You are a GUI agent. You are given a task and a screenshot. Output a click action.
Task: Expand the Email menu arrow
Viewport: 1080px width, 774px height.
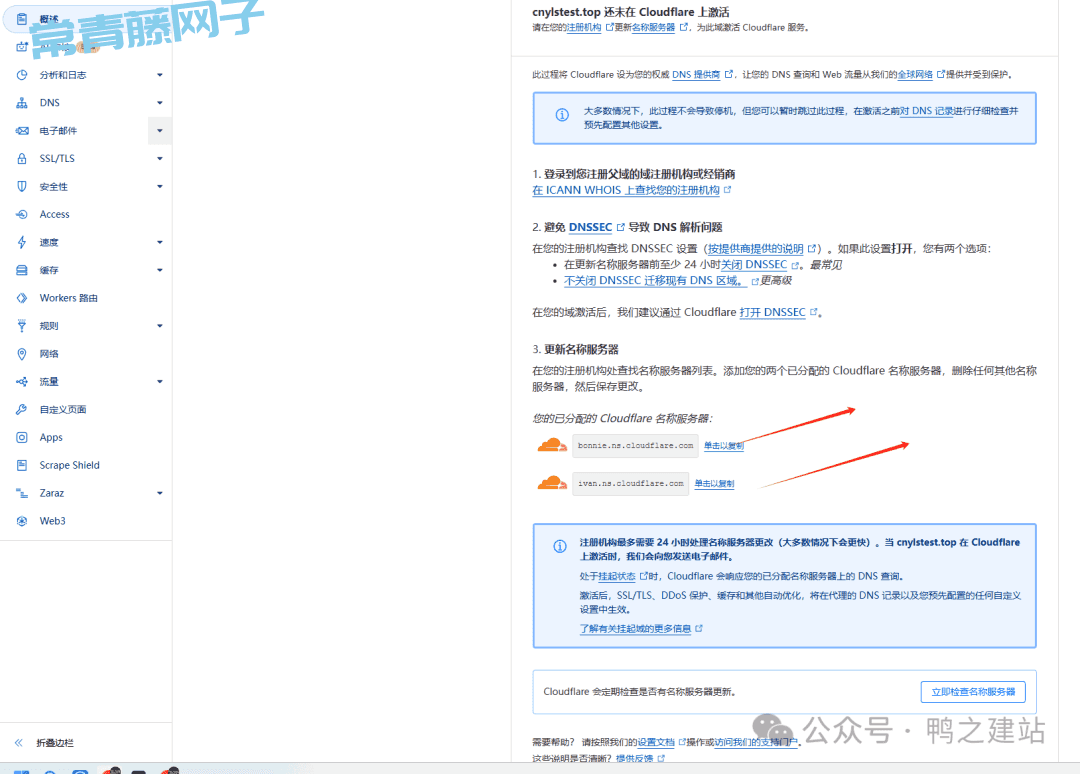tap(160, 131)
